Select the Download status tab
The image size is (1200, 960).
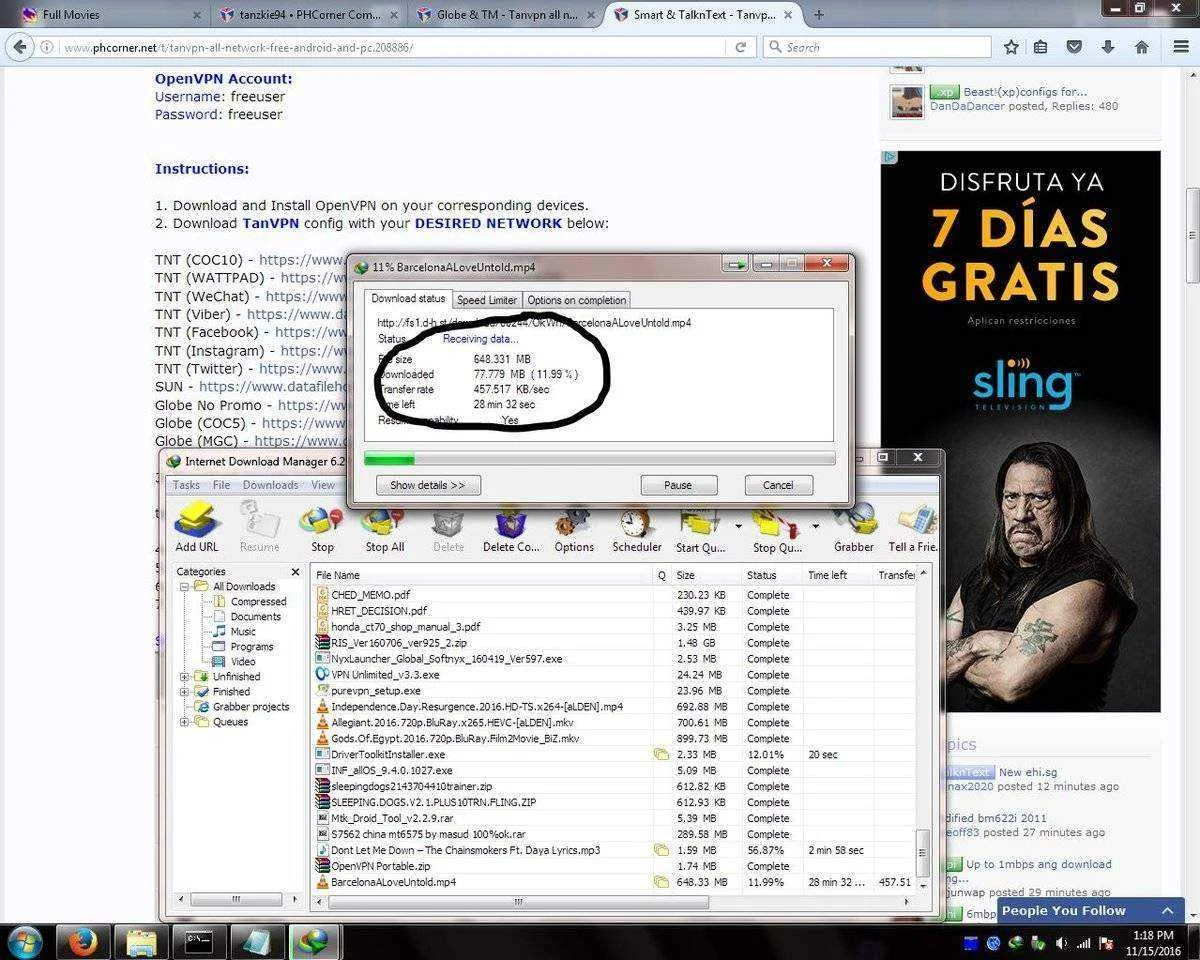coord(408,299)
